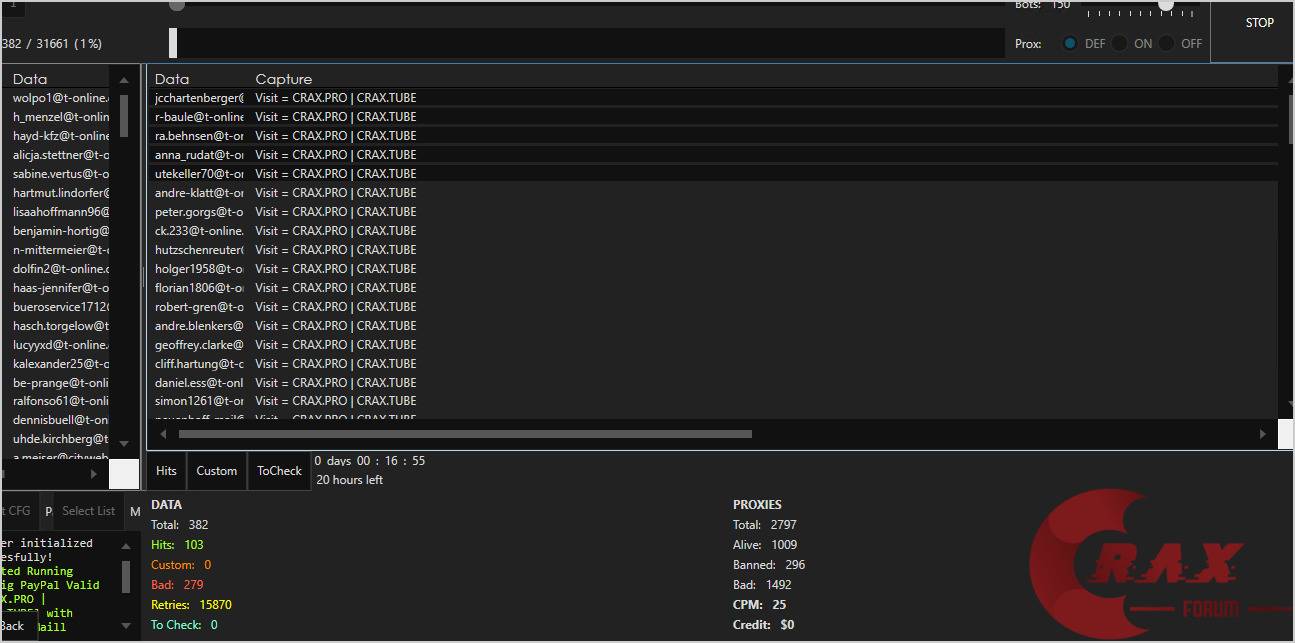Click the STOP button
1295x643 pixels.
1259,23
